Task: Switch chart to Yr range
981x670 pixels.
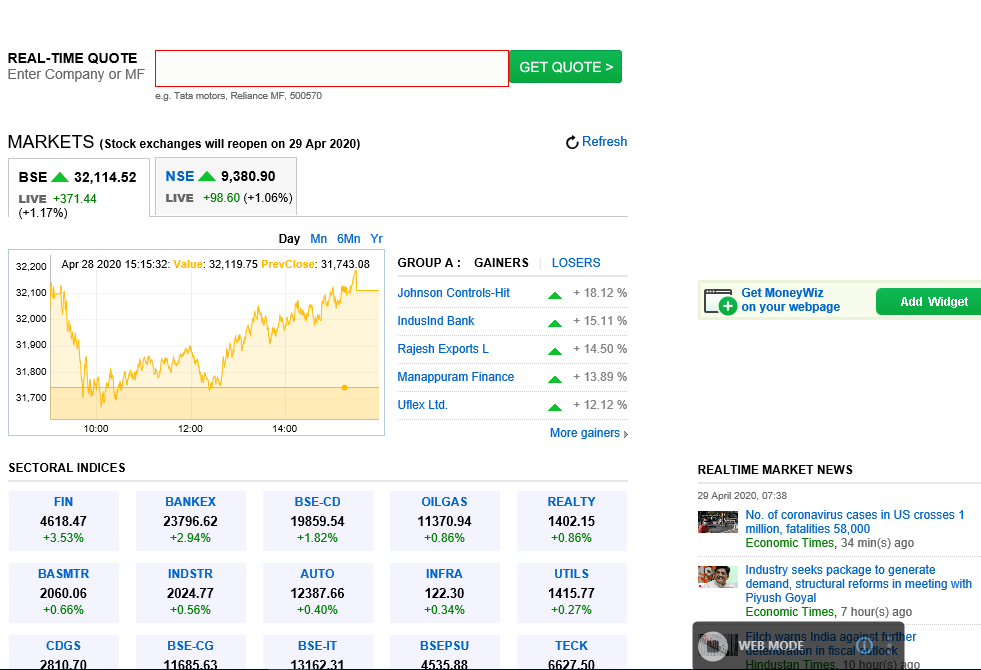Action: tap(376, 239)
